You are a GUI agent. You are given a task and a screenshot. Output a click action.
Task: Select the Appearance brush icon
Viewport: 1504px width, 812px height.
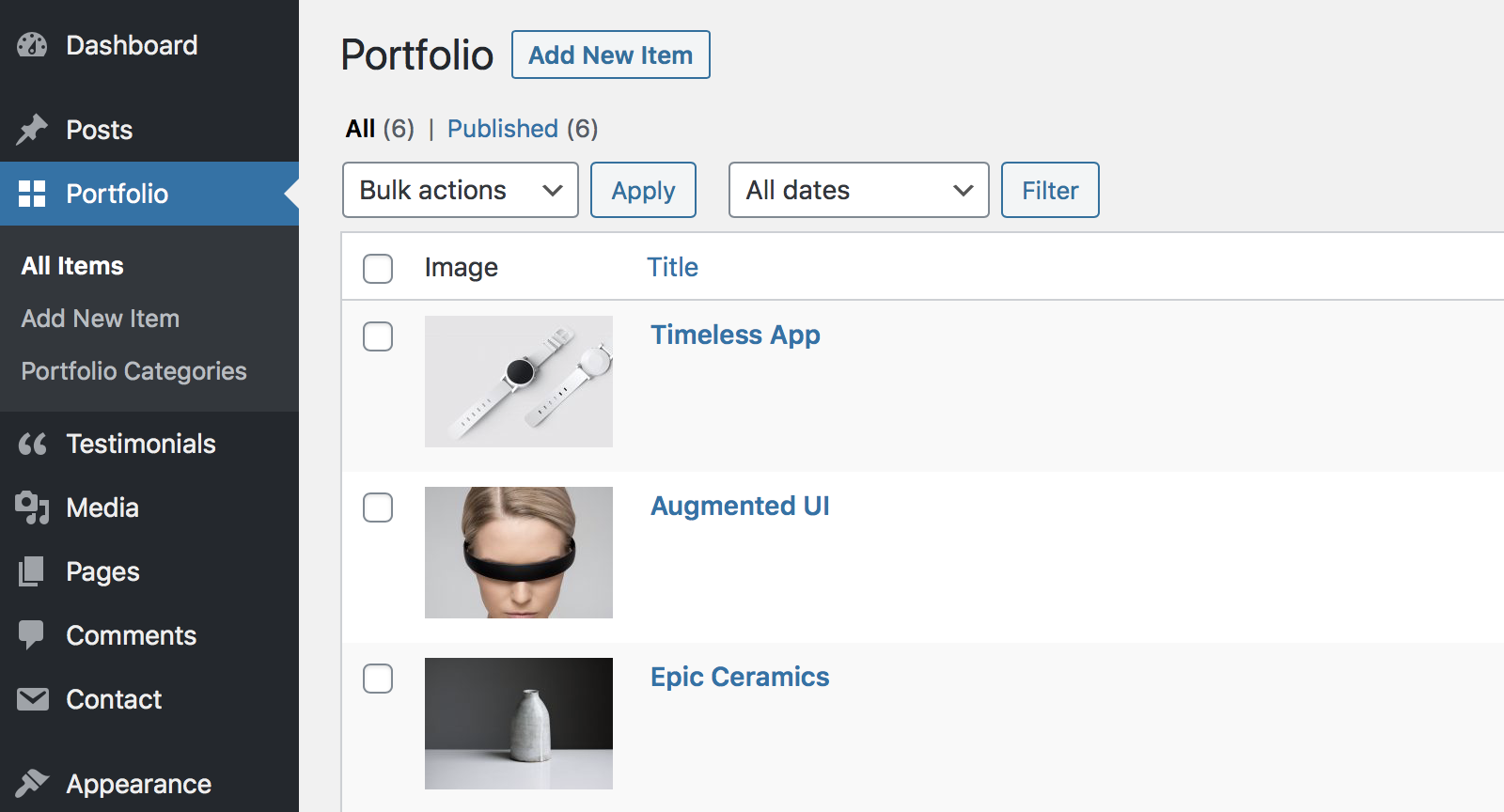click(x=32, y=782)
